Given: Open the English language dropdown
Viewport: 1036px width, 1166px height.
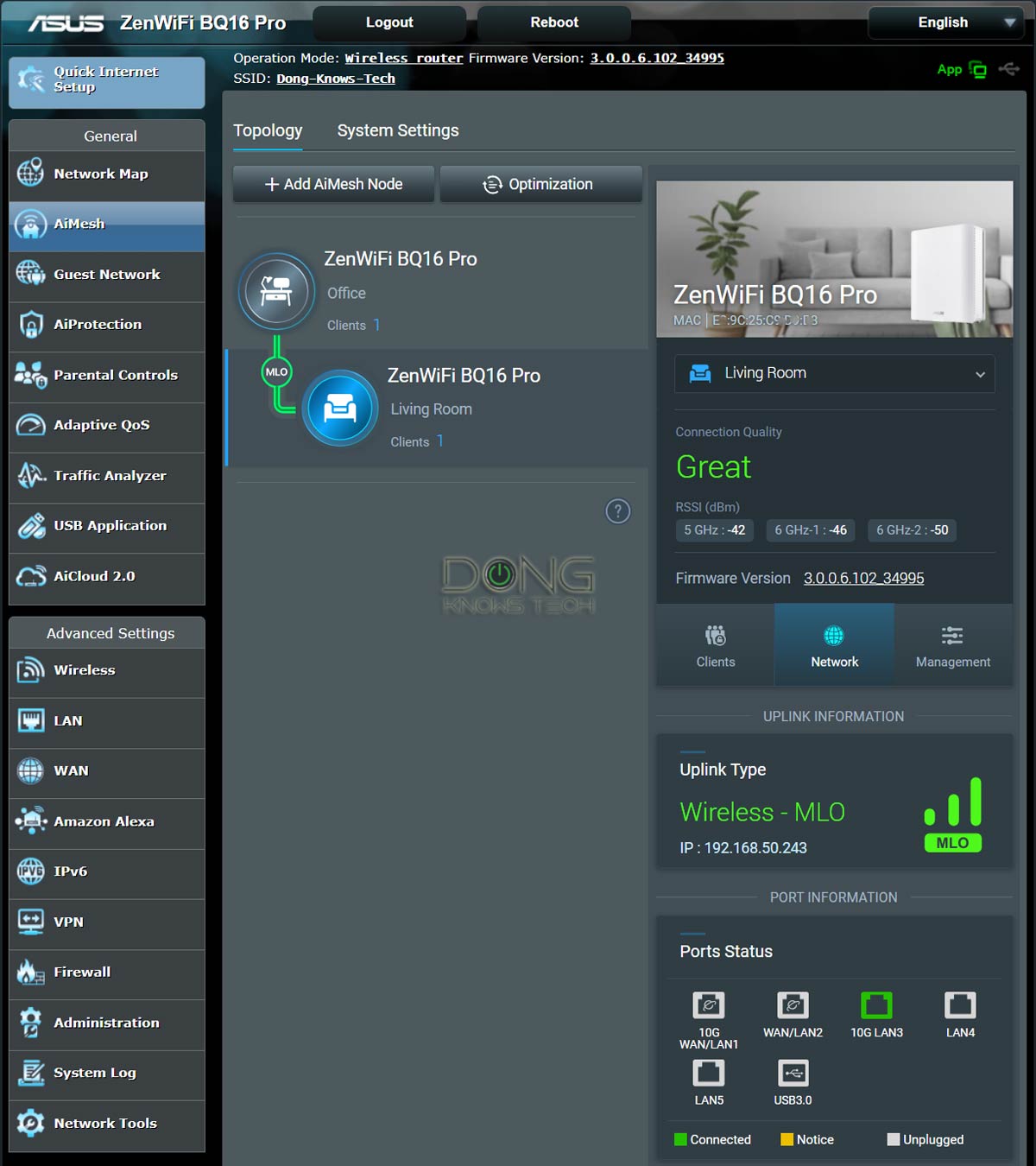Looking at the screenshot, I should tap(944, 22).
